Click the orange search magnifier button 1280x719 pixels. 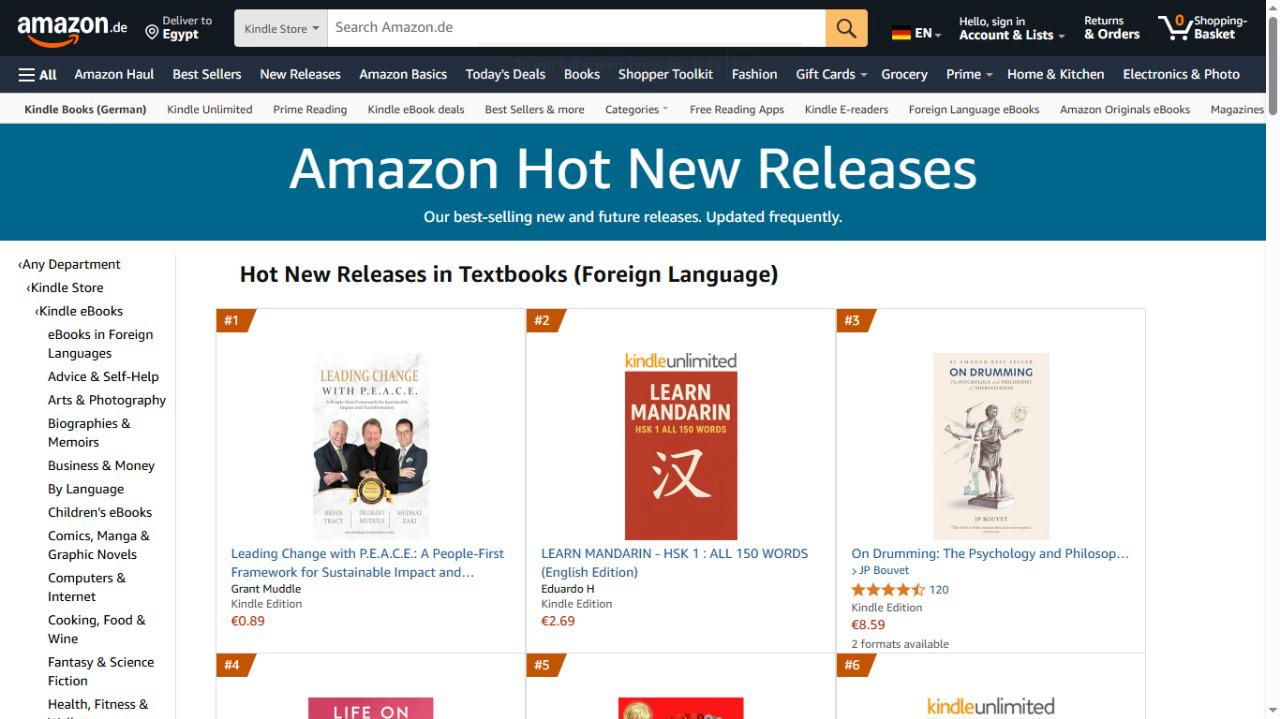coord(845,27)
